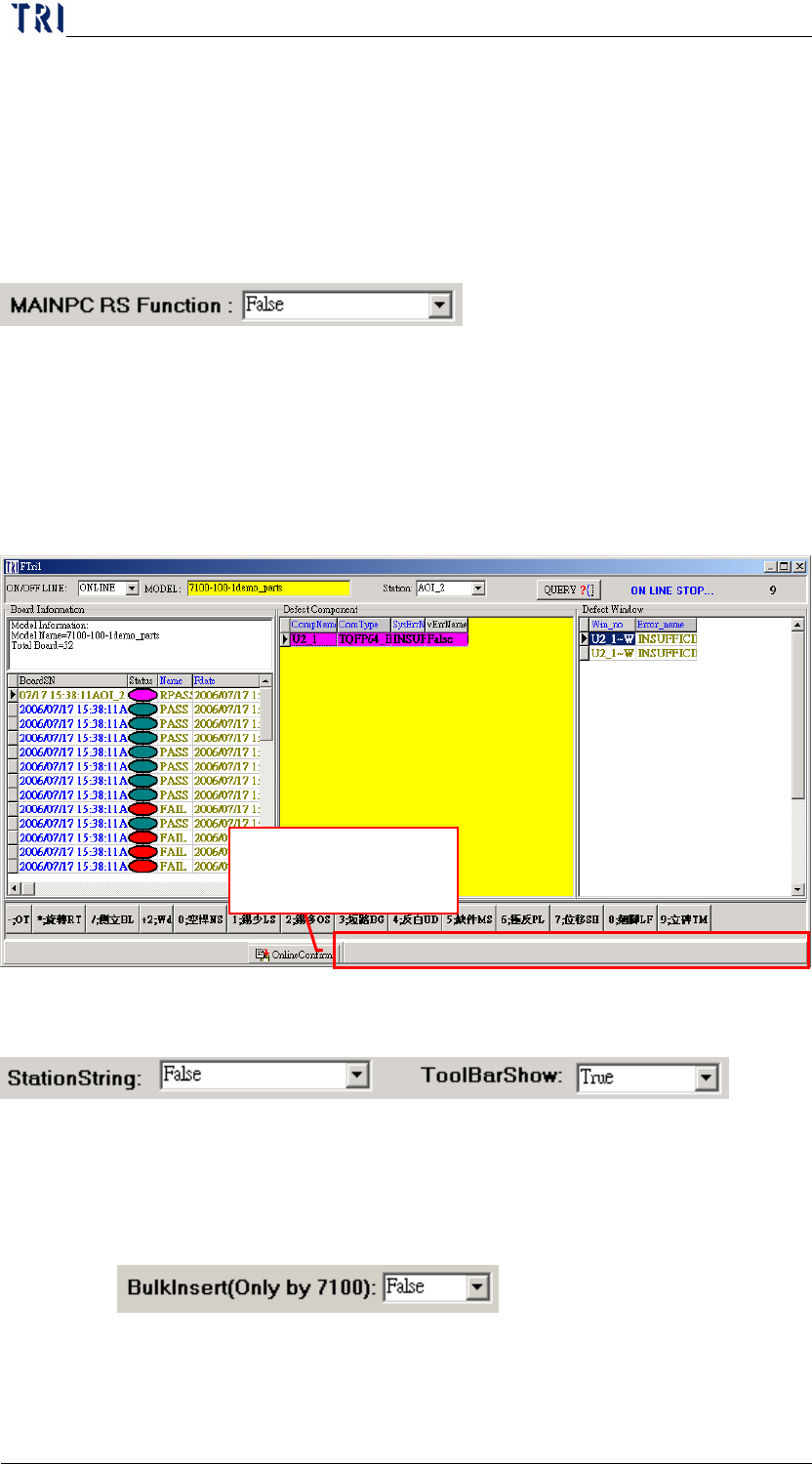
Task: Open the ON/OFF LINE combo box
Action: [107, 589]
